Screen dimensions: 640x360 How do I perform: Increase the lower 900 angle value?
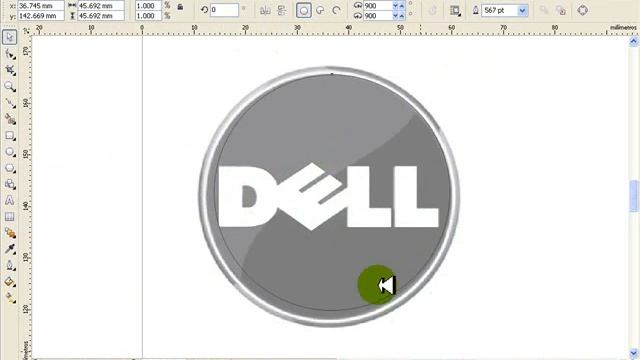point(402,16)
